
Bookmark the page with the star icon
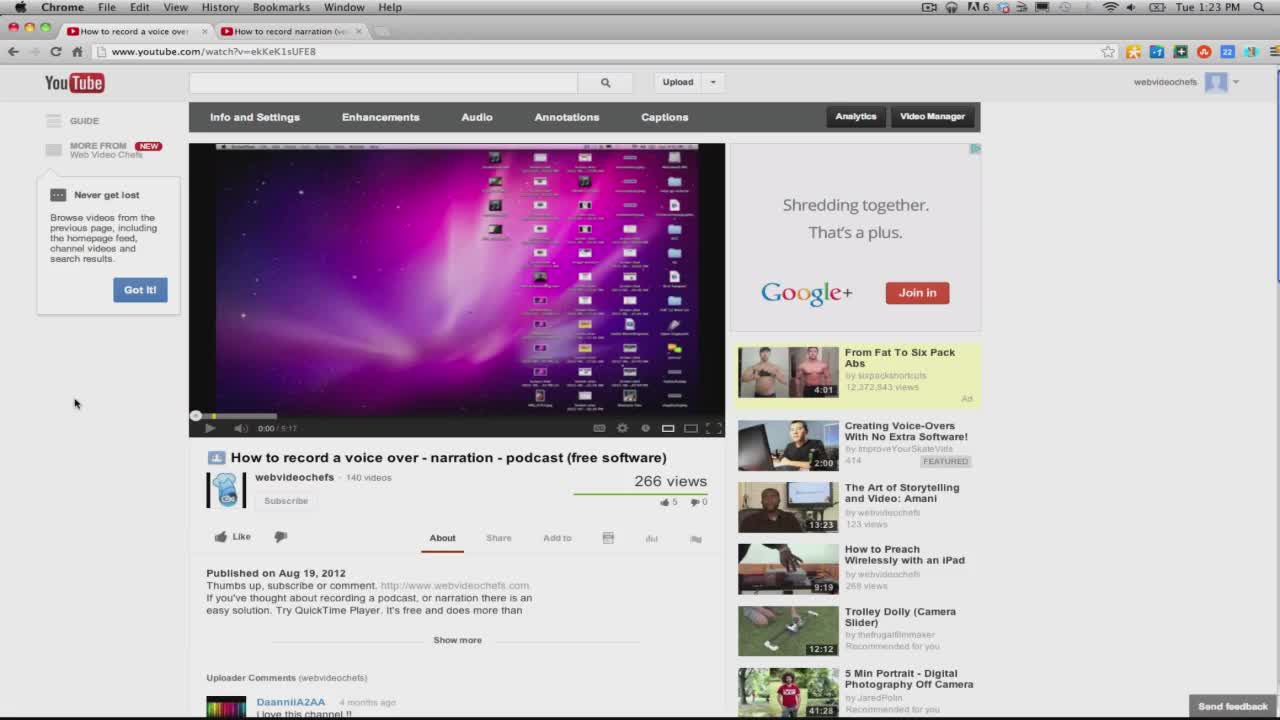pyautogui.click(x=1108, y=52)
